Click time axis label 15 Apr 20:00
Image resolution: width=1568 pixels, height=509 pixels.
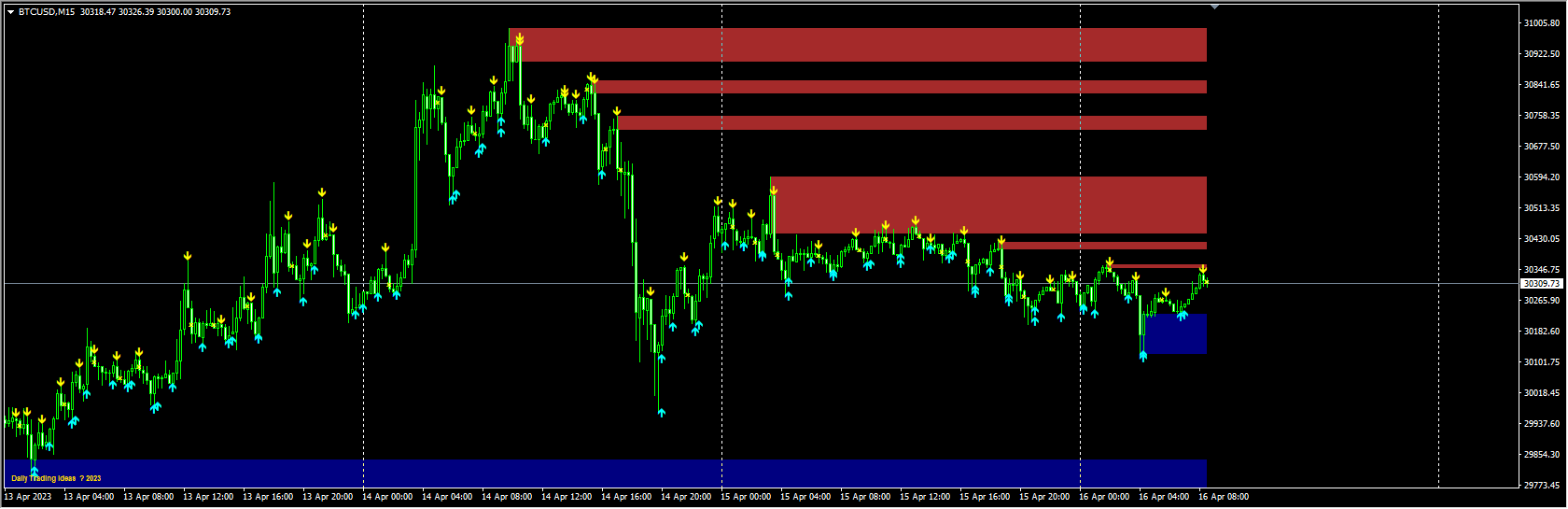1044,497
